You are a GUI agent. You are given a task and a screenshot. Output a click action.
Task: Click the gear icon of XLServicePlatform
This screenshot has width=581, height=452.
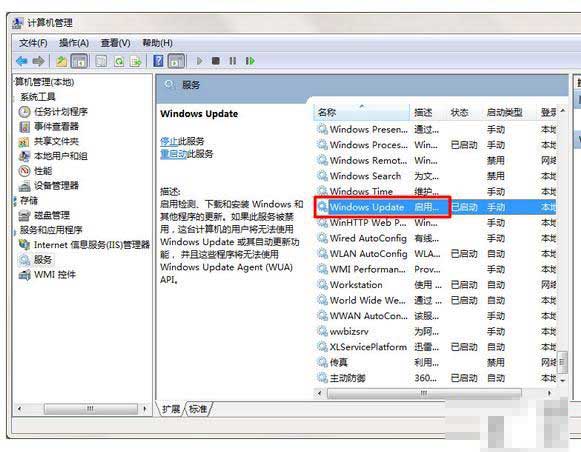322,347
